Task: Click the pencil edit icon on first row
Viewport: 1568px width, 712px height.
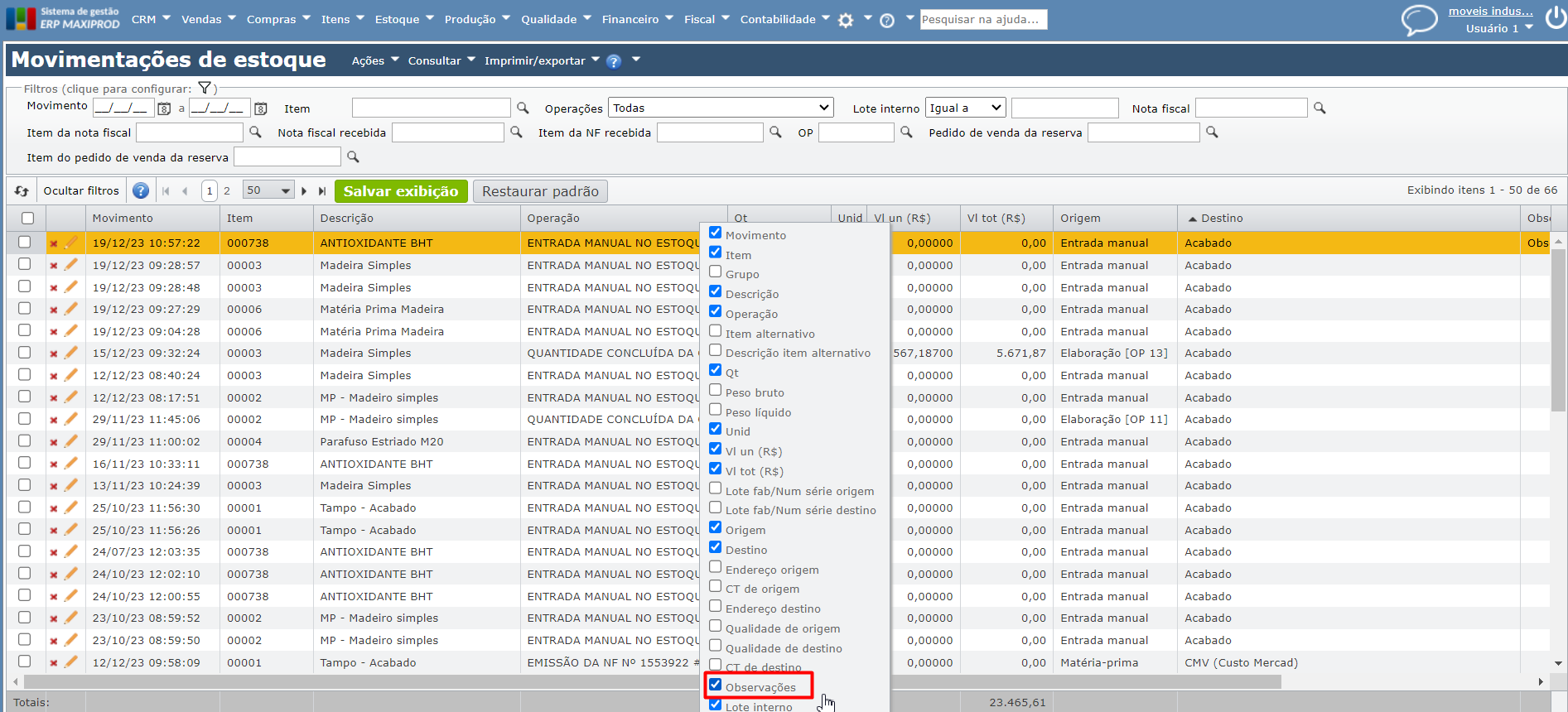Action: pyautogui.click(x=71, y=243)
